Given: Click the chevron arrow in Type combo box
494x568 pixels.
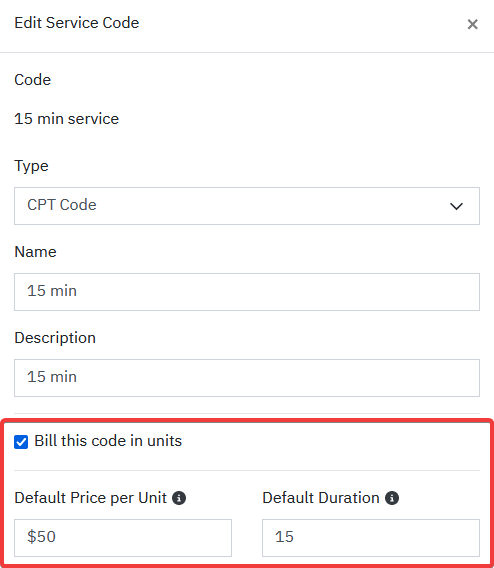Looking at the screenshot, I should coord(456,206).
